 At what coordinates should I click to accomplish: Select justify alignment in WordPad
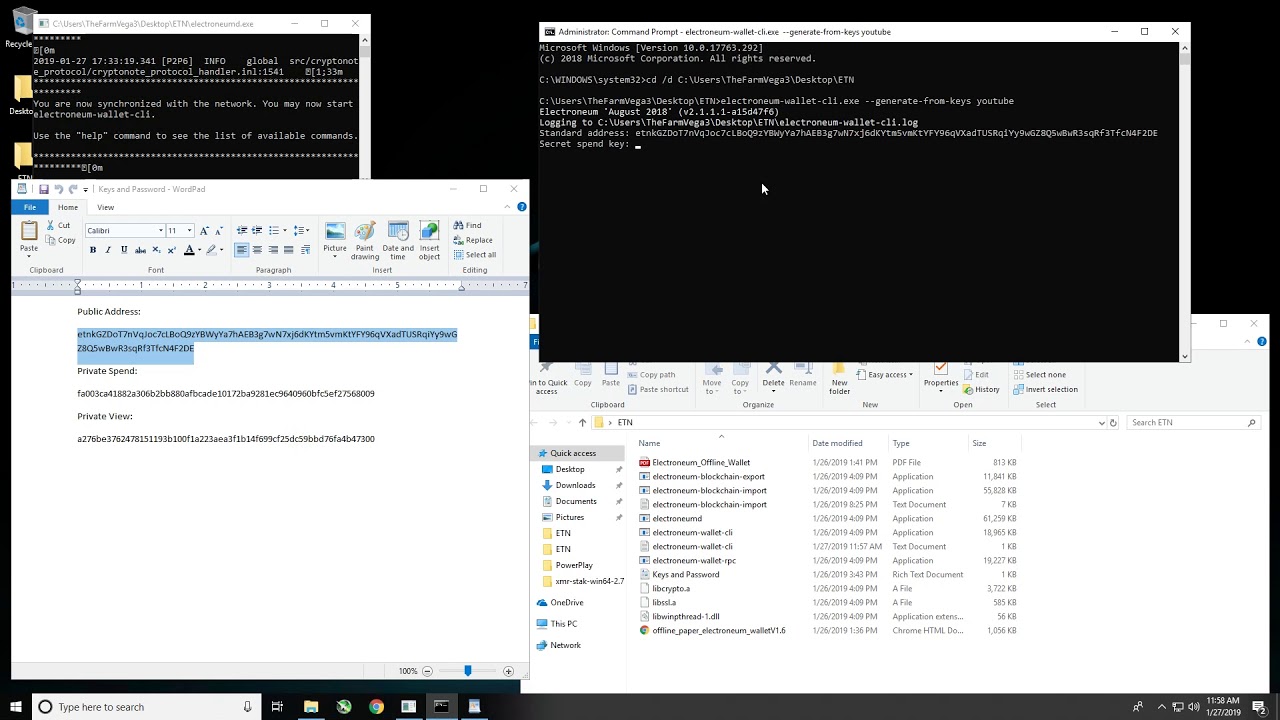click(289, 250)
